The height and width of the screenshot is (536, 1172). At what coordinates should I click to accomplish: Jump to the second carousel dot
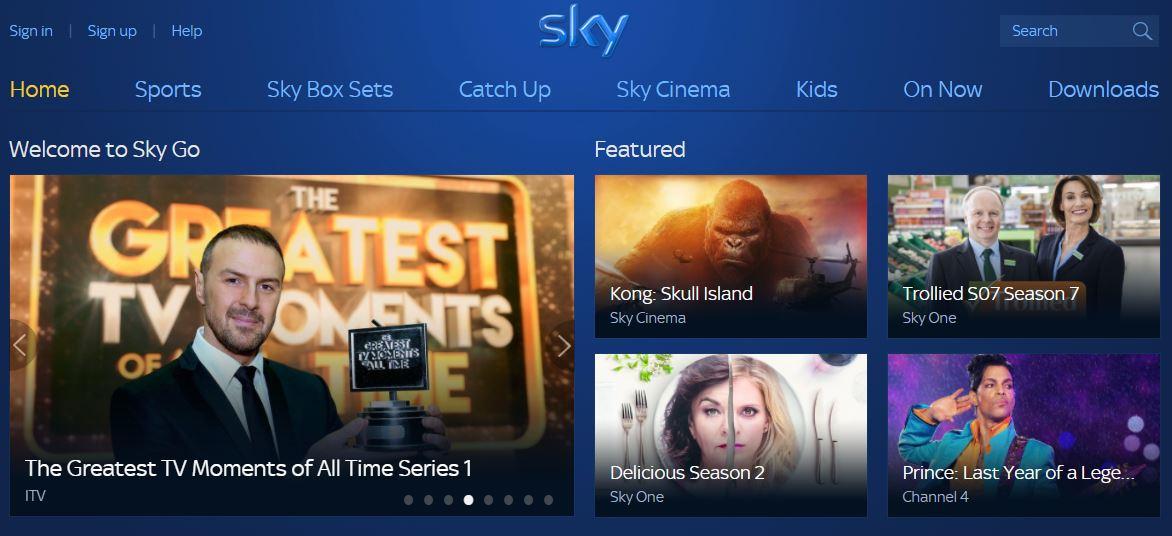428,500
